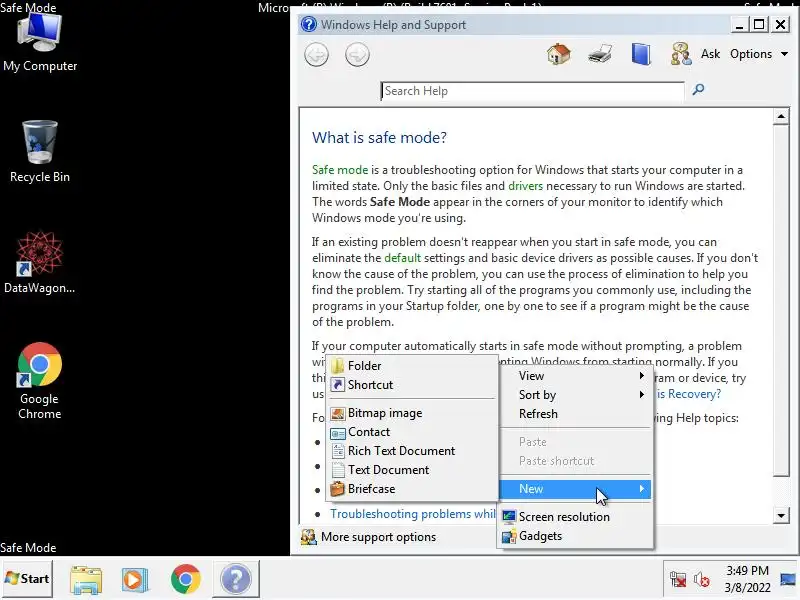Open Help and Support home page
This screenshot has width=800, height=600.
coord(559,54)
